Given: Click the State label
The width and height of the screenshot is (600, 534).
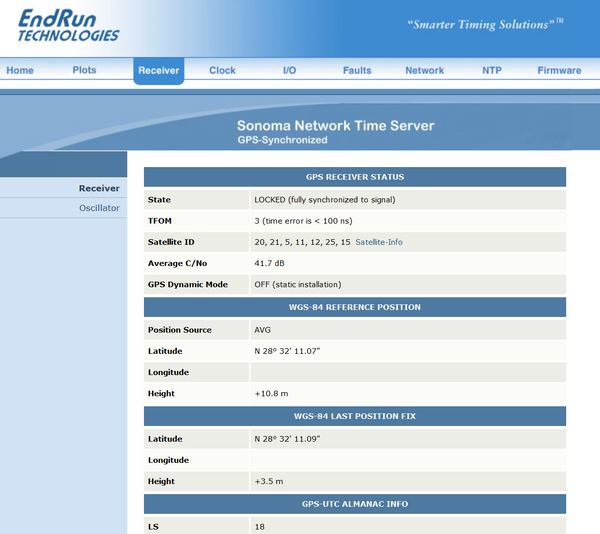Looking at the screenshot, I should tap(159, 200).
